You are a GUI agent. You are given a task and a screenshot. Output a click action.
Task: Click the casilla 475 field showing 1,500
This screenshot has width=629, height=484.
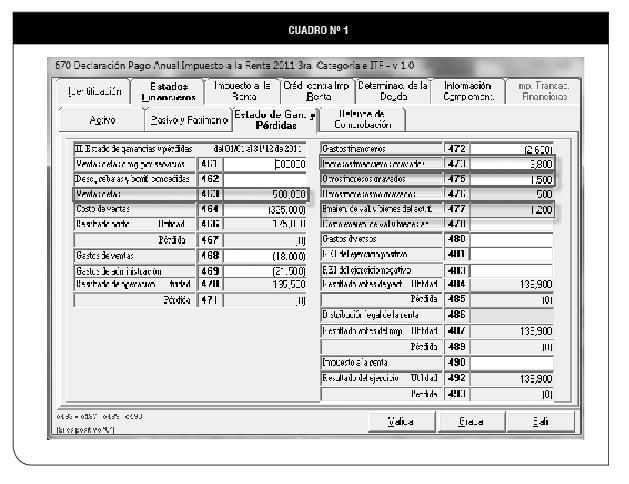[x=511, y=179]
